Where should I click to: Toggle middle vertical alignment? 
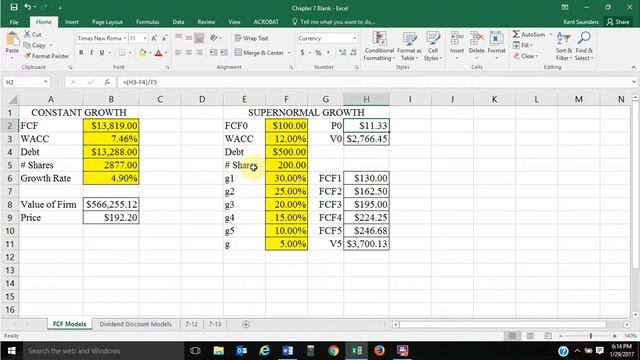189,38
